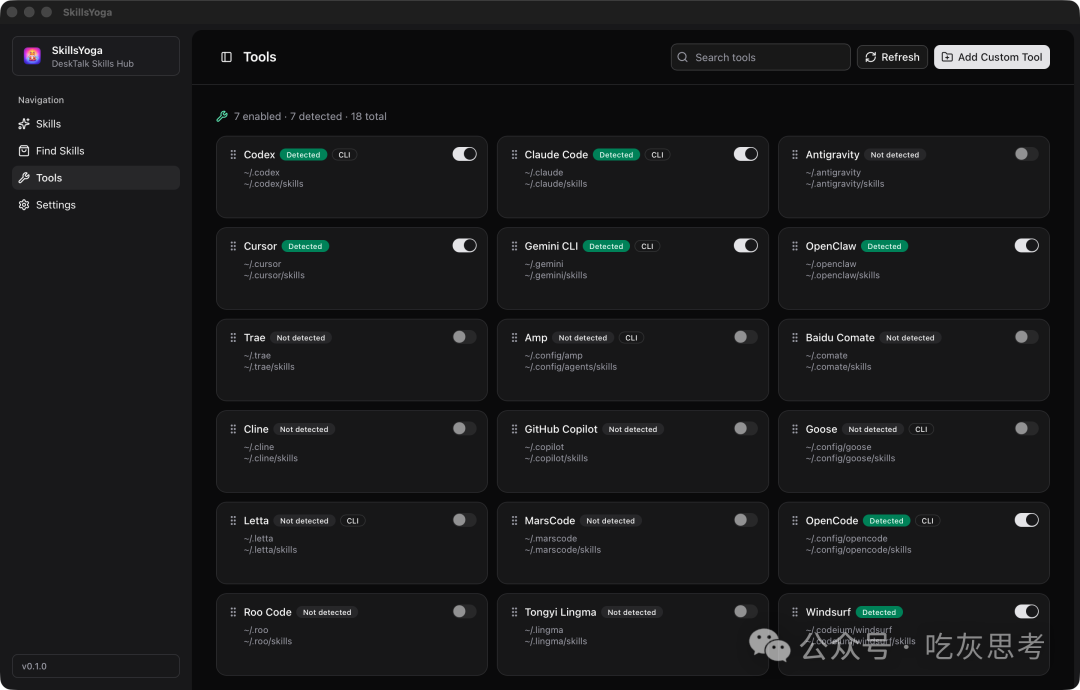Enable the GitHub Copilot toggle
This screenshot has width=1080, height=690.
pos(745,428)
